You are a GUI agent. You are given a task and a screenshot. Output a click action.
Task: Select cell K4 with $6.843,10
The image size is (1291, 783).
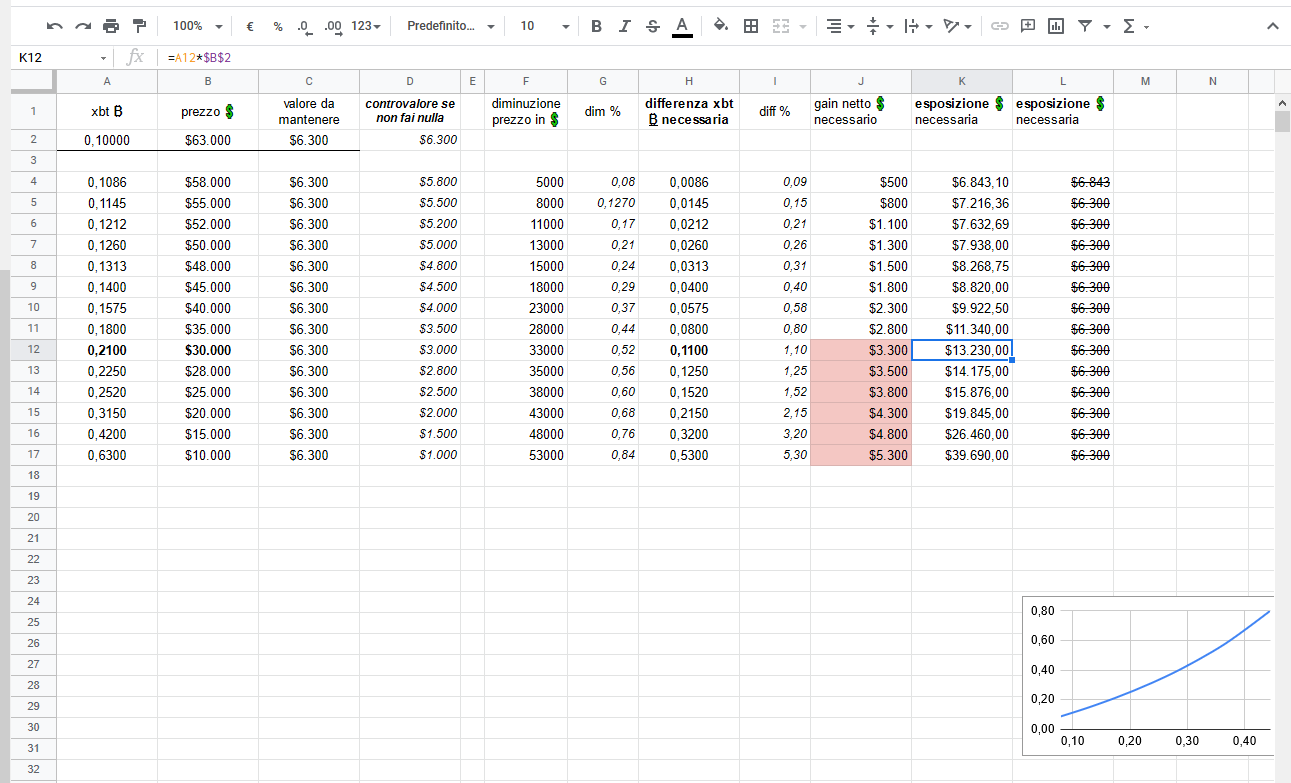[962, 182]
